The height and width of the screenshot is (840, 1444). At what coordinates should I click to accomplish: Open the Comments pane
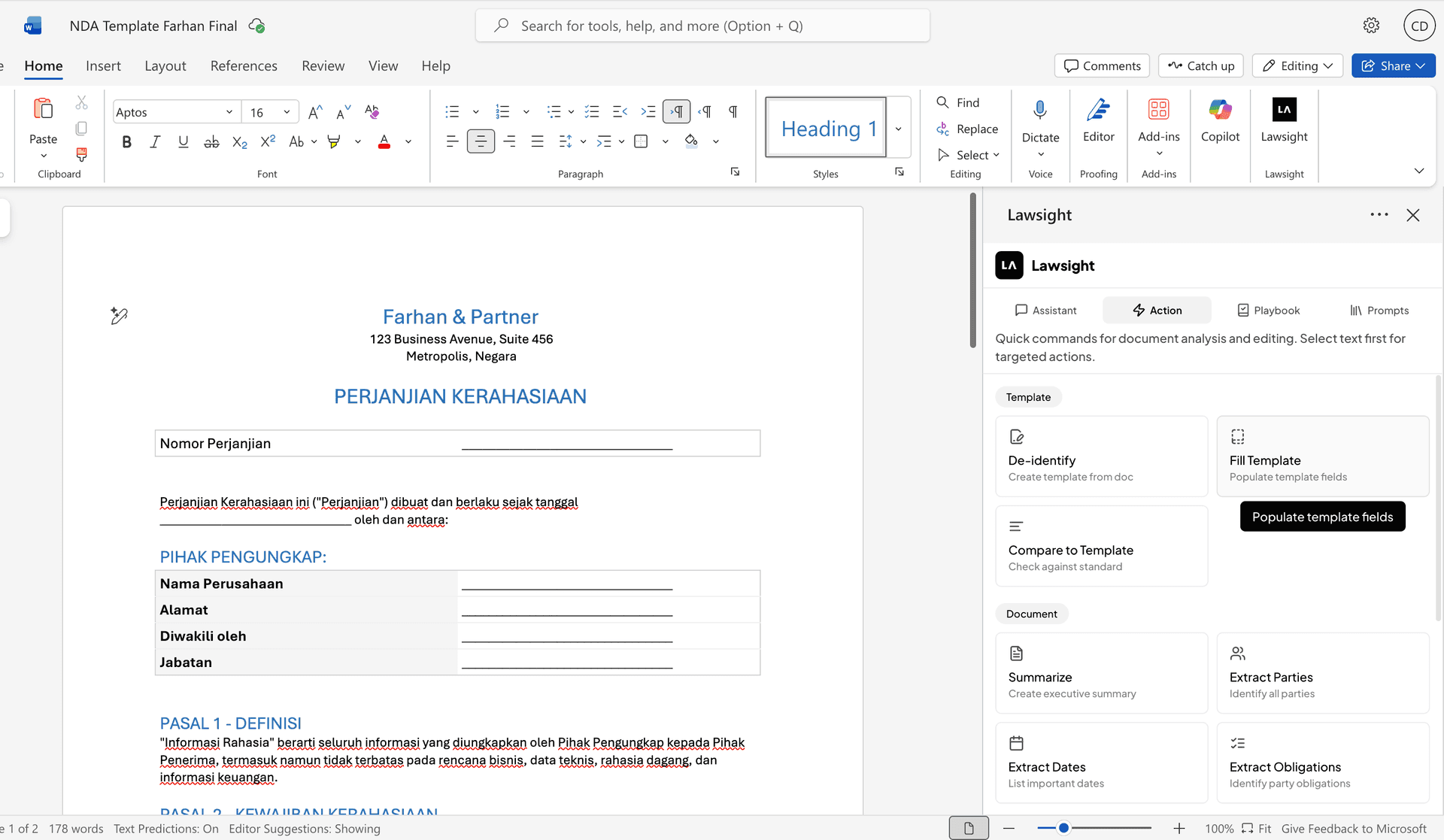(1101, 65)
